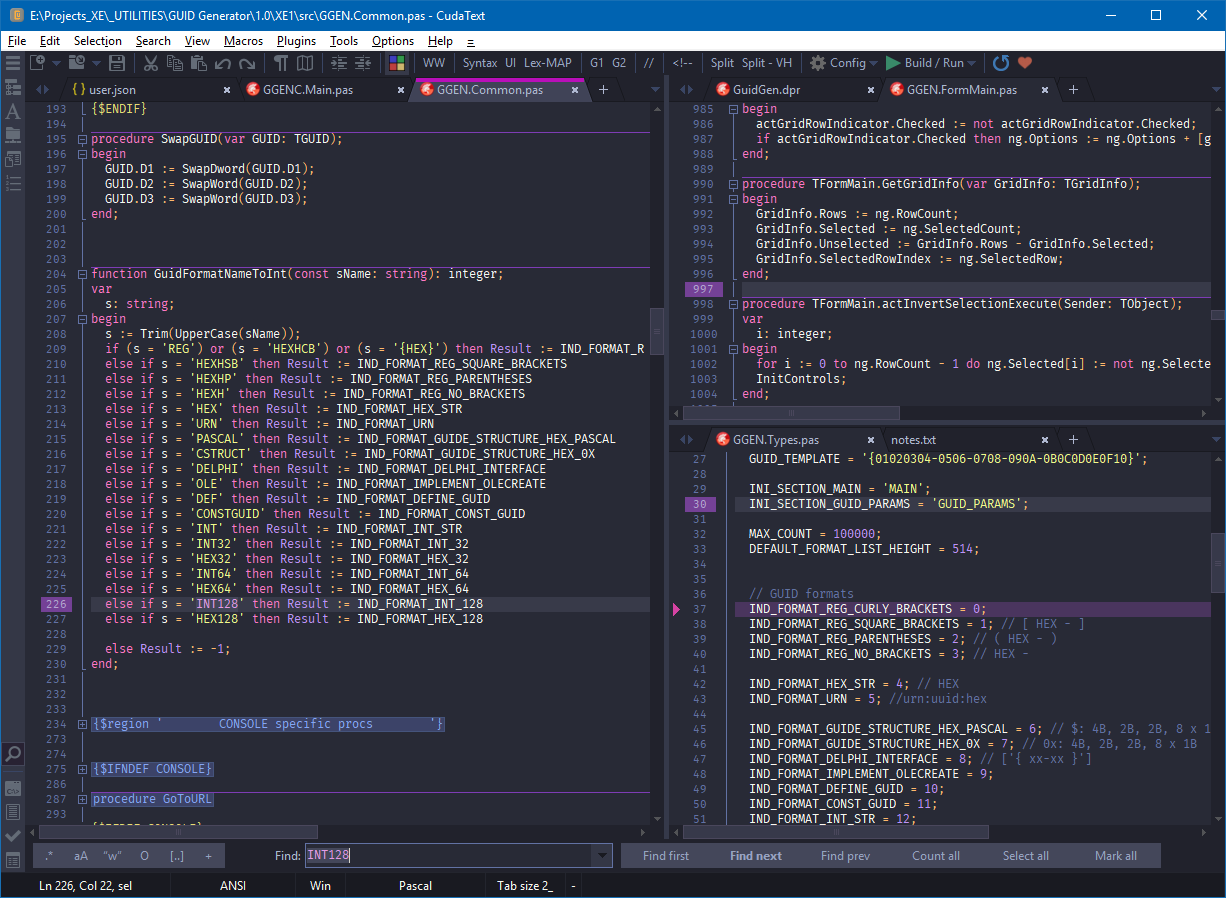
Task: Toggle word wrap WW button
Action: (434, 63)
